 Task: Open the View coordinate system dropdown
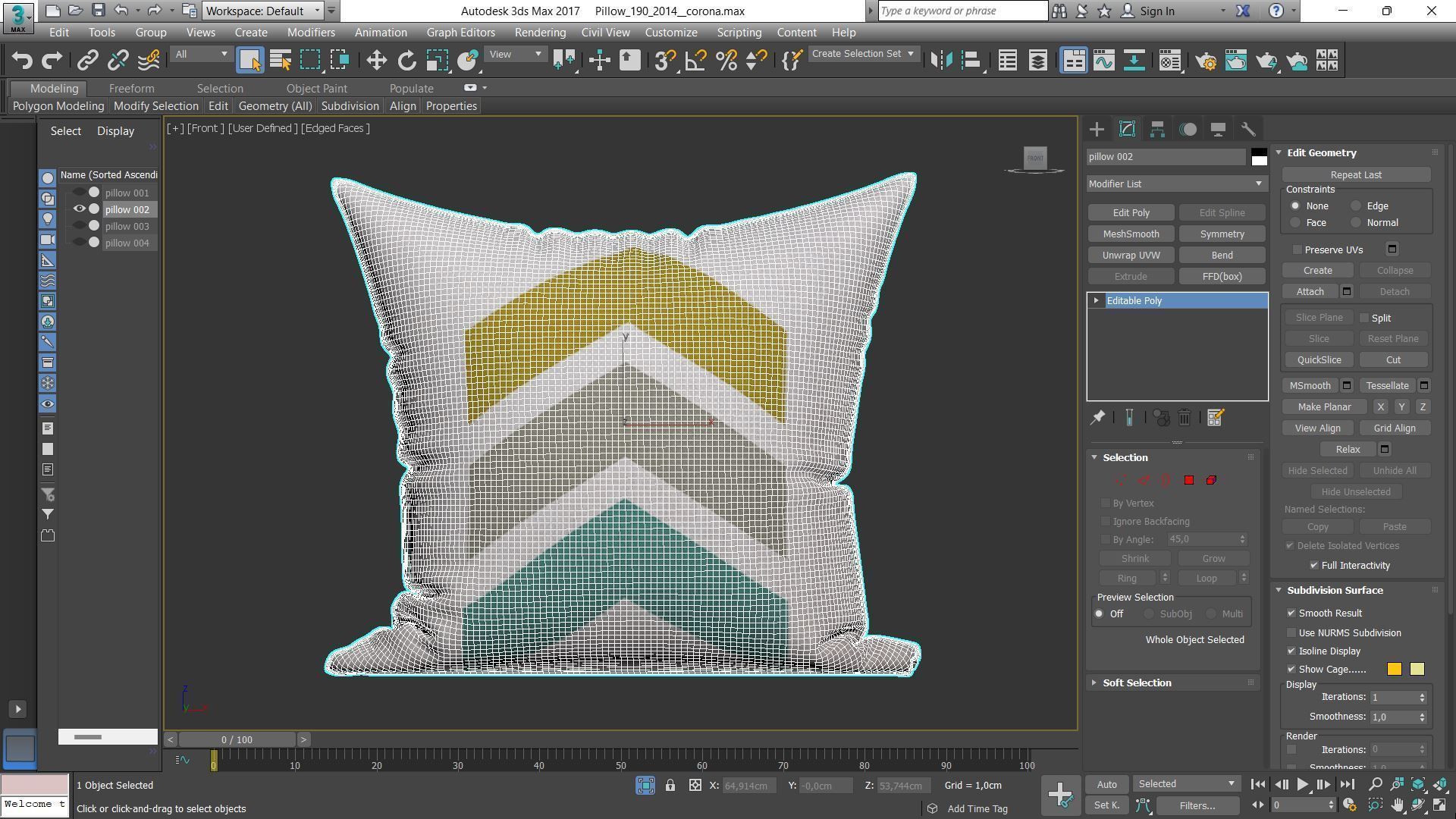(515, 55)
